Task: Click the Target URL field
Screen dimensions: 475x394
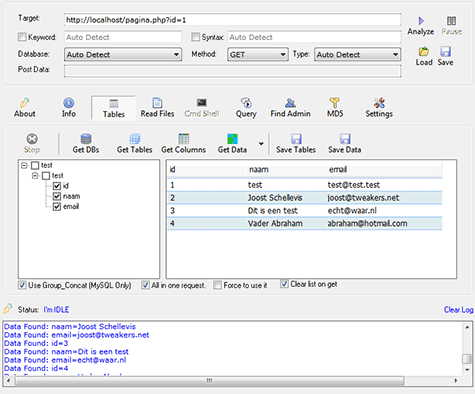Action: (x=232, y=20)
